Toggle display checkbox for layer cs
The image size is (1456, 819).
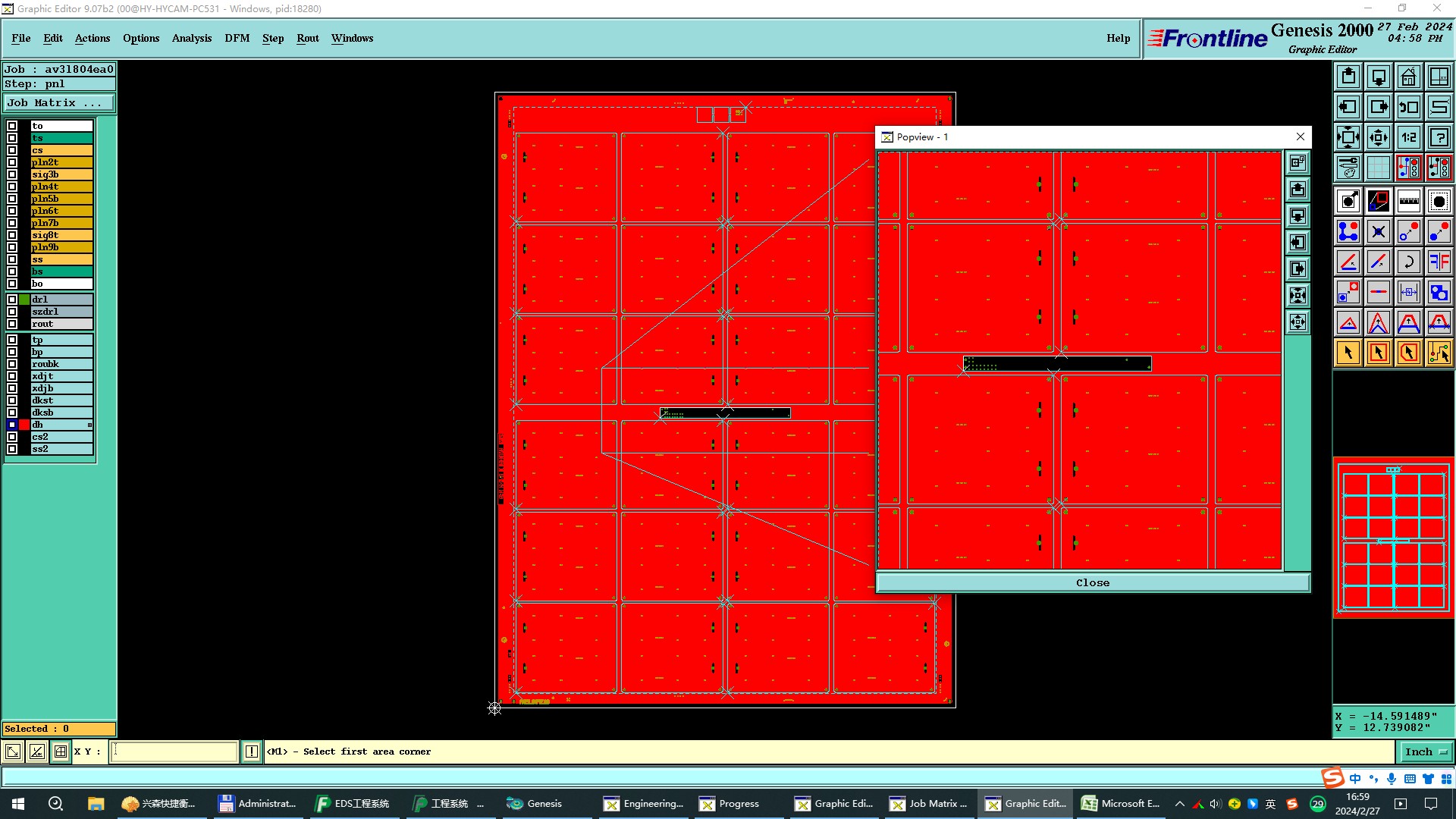(12, 150)
